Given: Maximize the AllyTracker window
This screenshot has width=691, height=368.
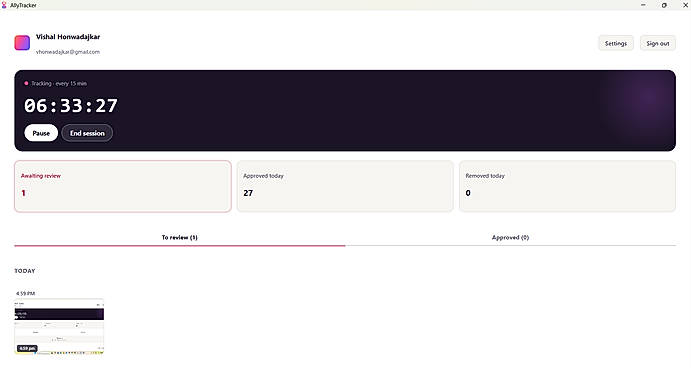Looking at the screenshot, I should 664,5.
